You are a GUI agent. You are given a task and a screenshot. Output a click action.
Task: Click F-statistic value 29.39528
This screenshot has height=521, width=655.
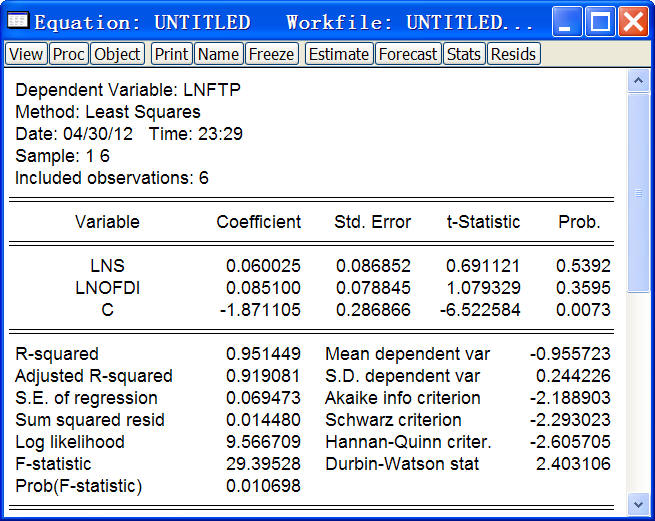tap(263, 464)
